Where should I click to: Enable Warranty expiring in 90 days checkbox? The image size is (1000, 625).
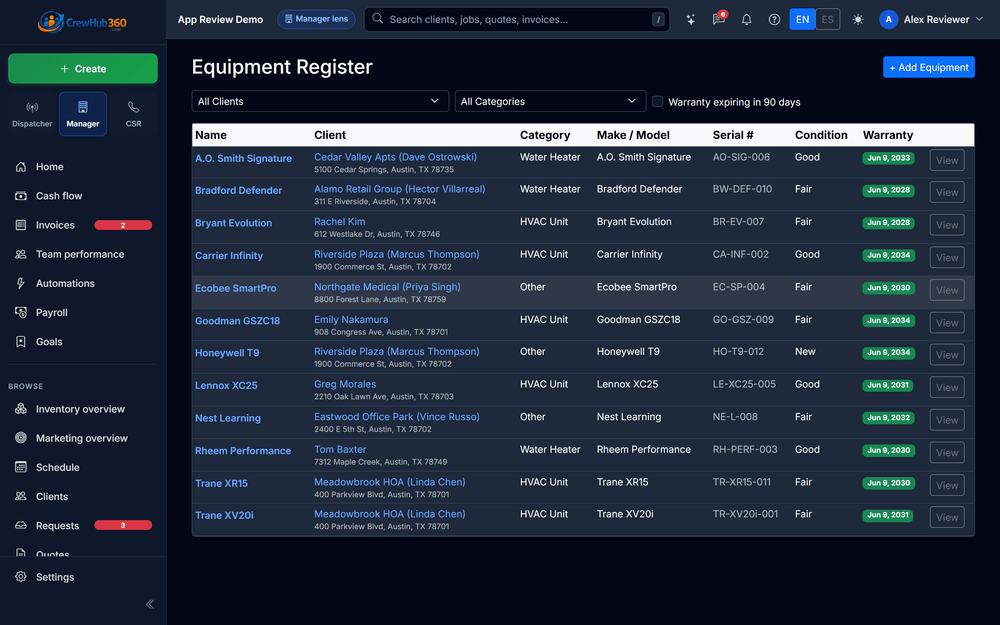pyautogui.click(x=658, y=101)
